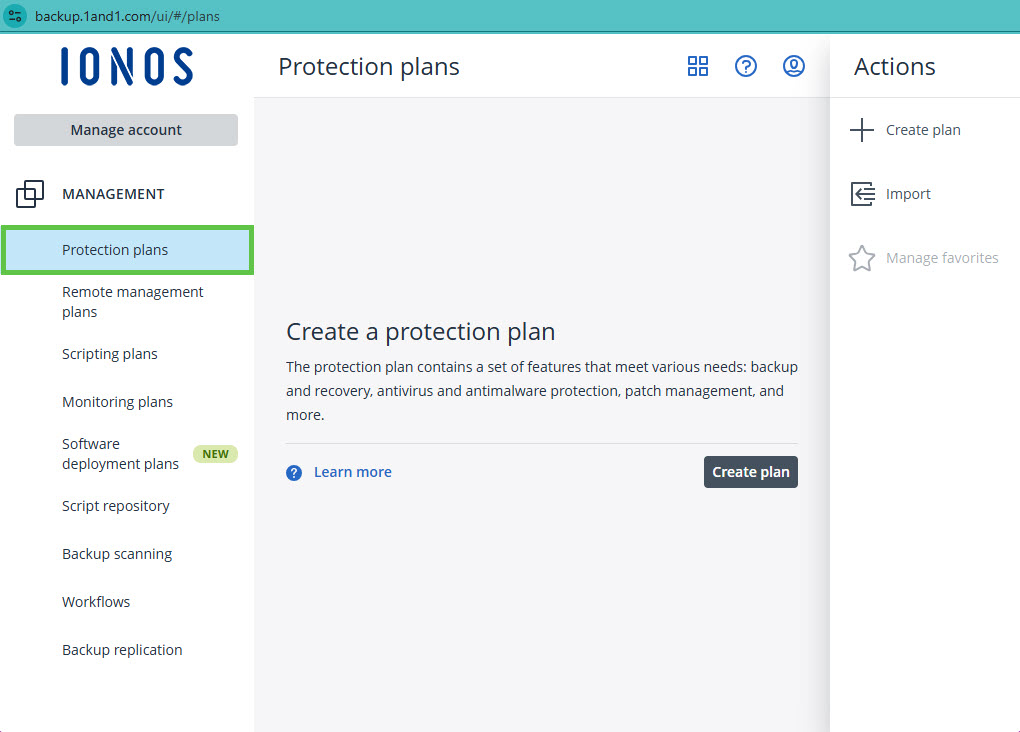
Task: Follow the Learn more link
Action: coord(353,472)
